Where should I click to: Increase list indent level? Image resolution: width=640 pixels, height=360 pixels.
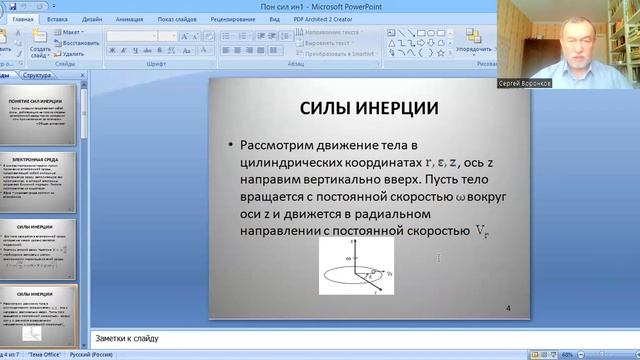pyautogui.click(x=272, y=36)
